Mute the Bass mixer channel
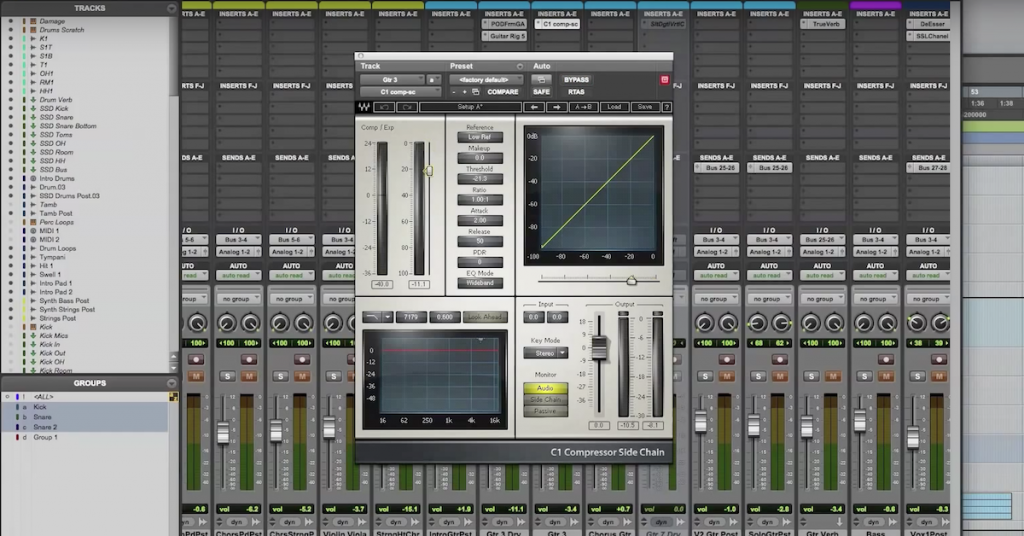The image size is (1024, 536). pyautogui.click(x=886, y=376)
